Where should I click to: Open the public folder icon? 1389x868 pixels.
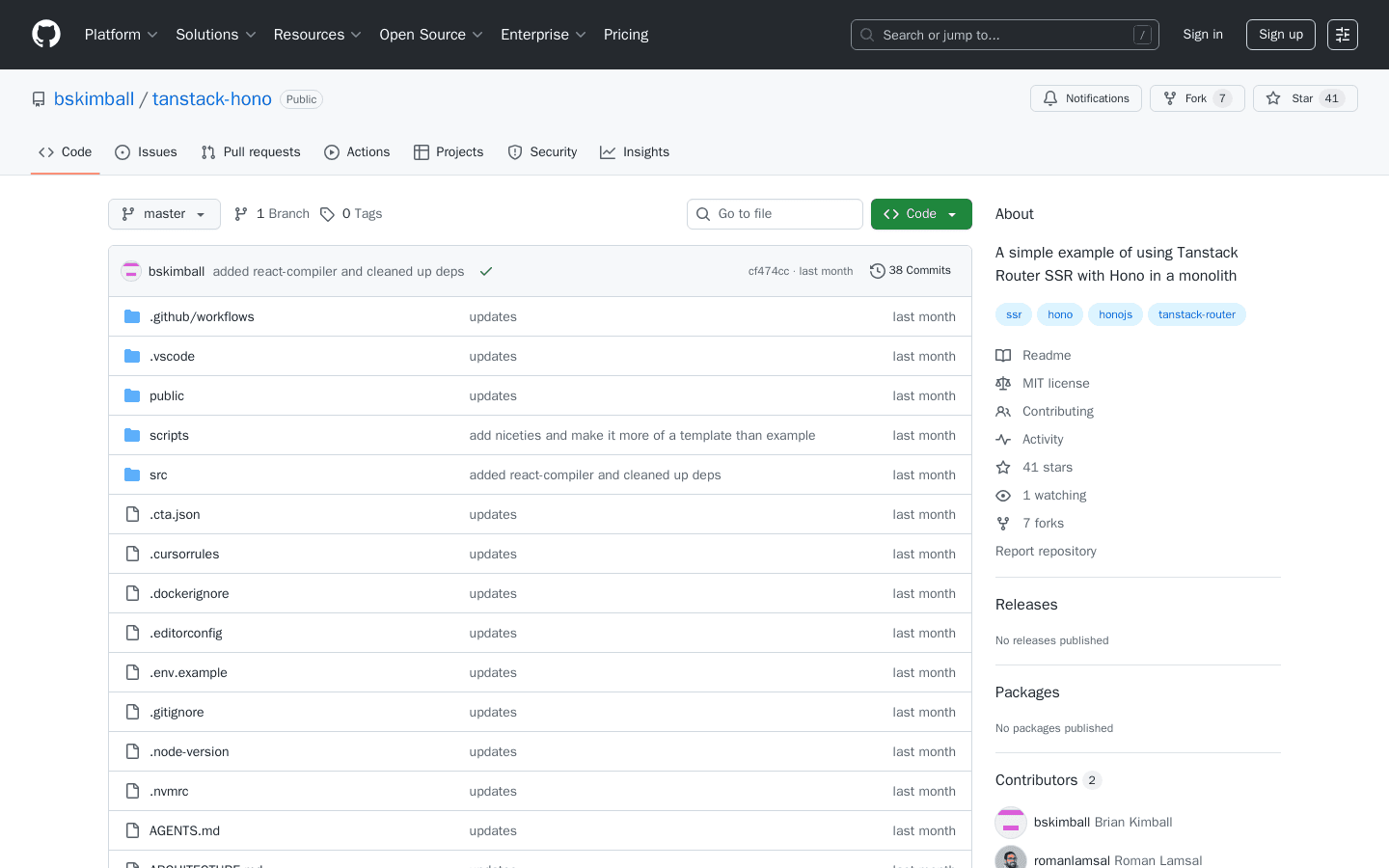pyautogui.click(x=132, y=395)
